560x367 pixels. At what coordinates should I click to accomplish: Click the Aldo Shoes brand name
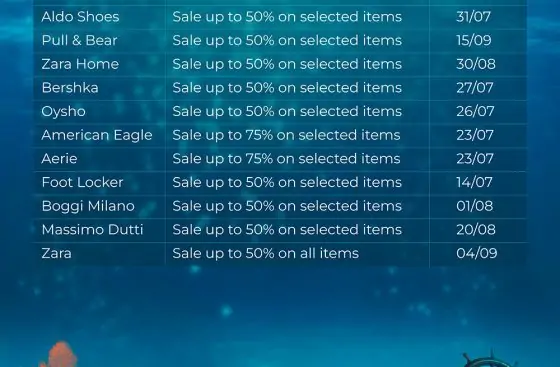80,17
